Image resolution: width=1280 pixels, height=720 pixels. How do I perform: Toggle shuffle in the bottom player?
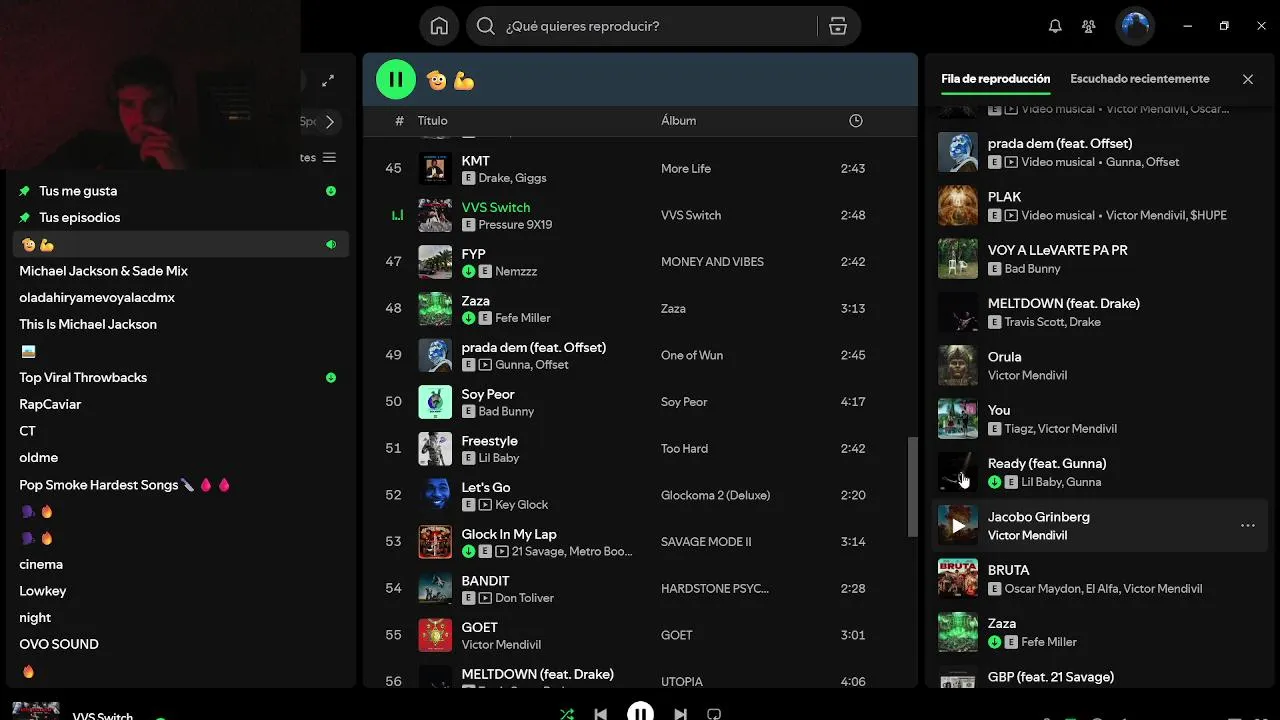click(567, 714)
